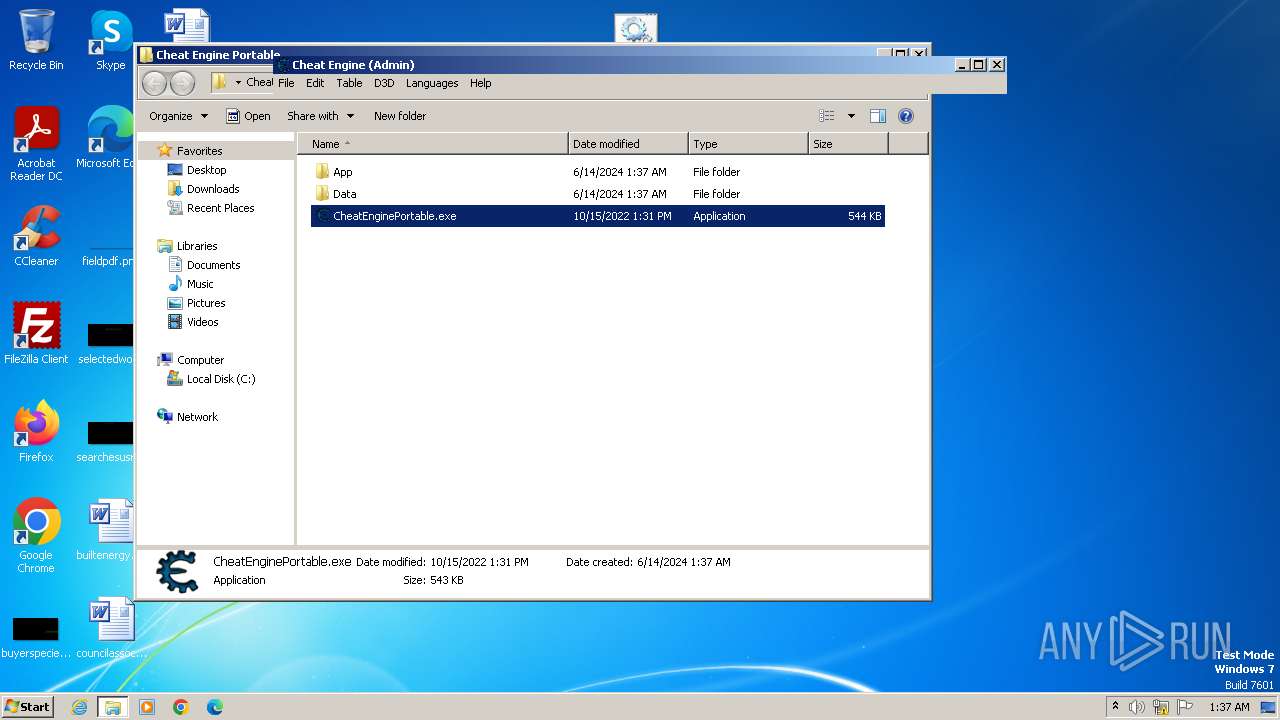
Task: Open Acrobat Reader DC desktop shortcut
Action: 36,144
